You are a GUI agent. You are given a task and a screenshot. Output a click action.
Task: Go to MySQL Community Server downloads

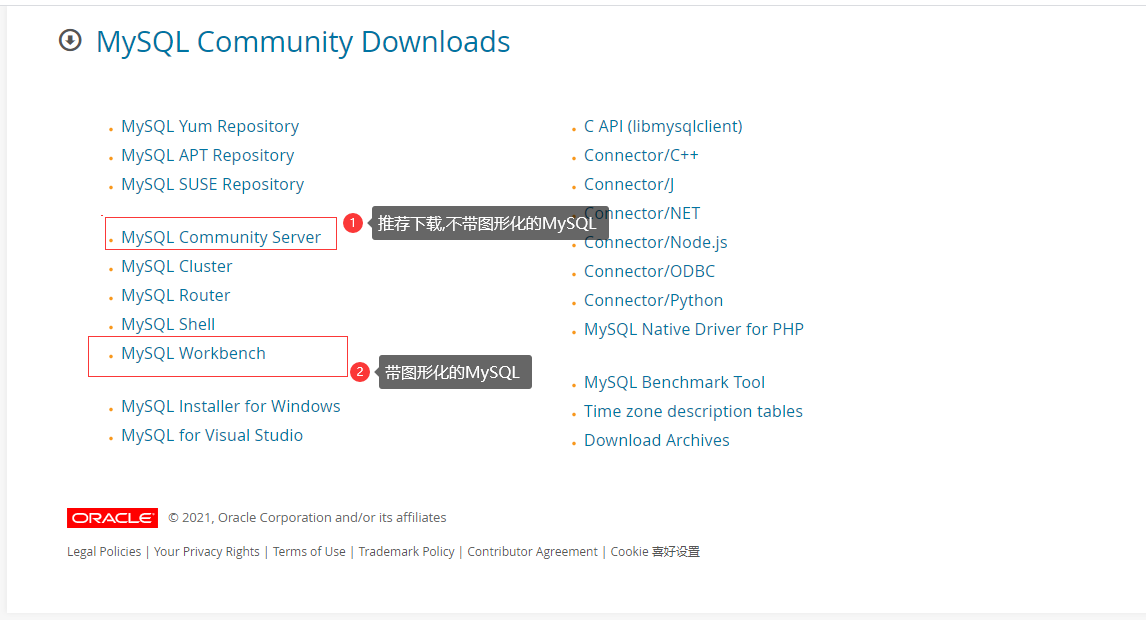point(221,237)
